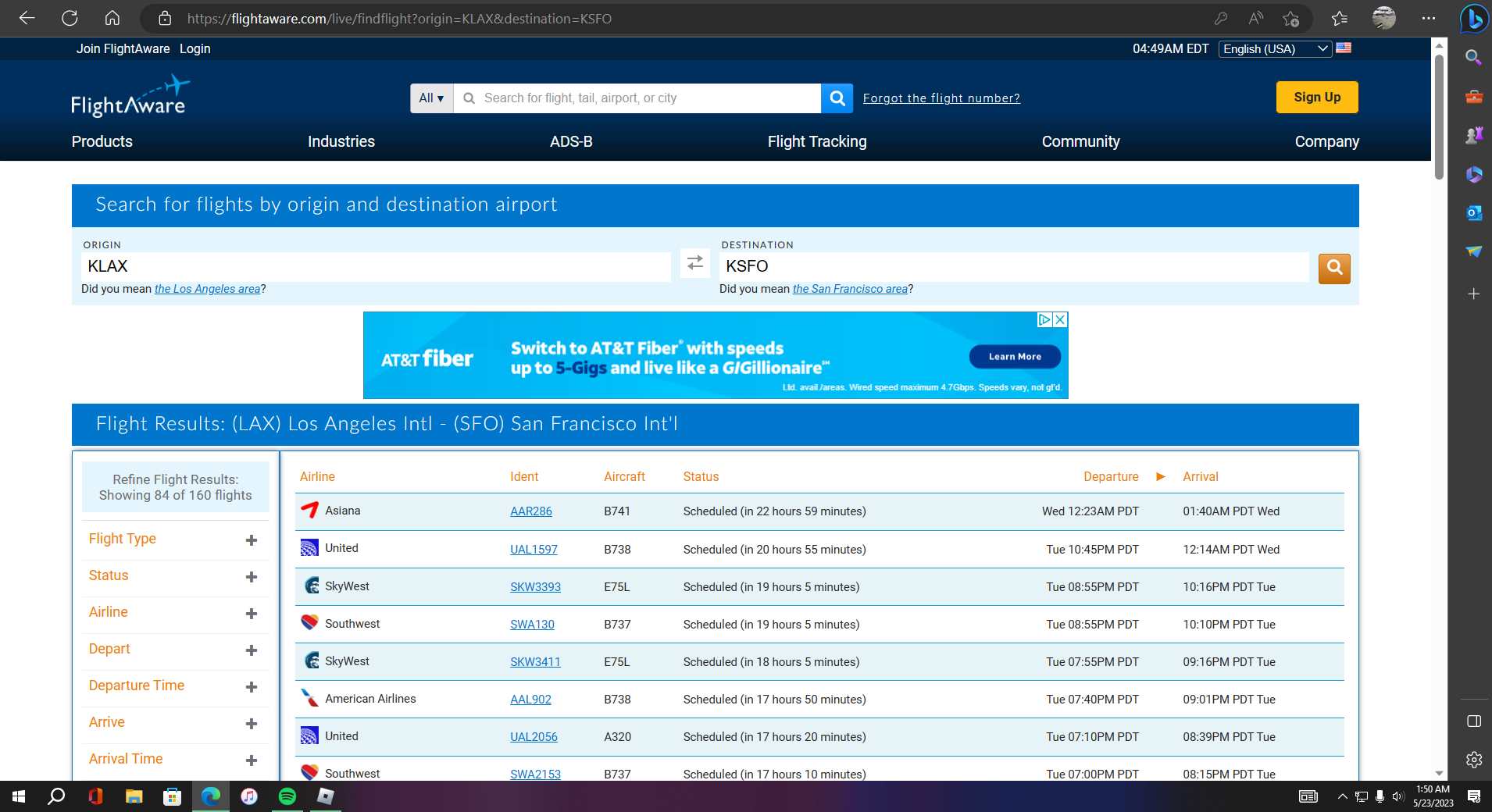Close the AT&T Fiber ad
The image size is (1492, 812).
1060,319
